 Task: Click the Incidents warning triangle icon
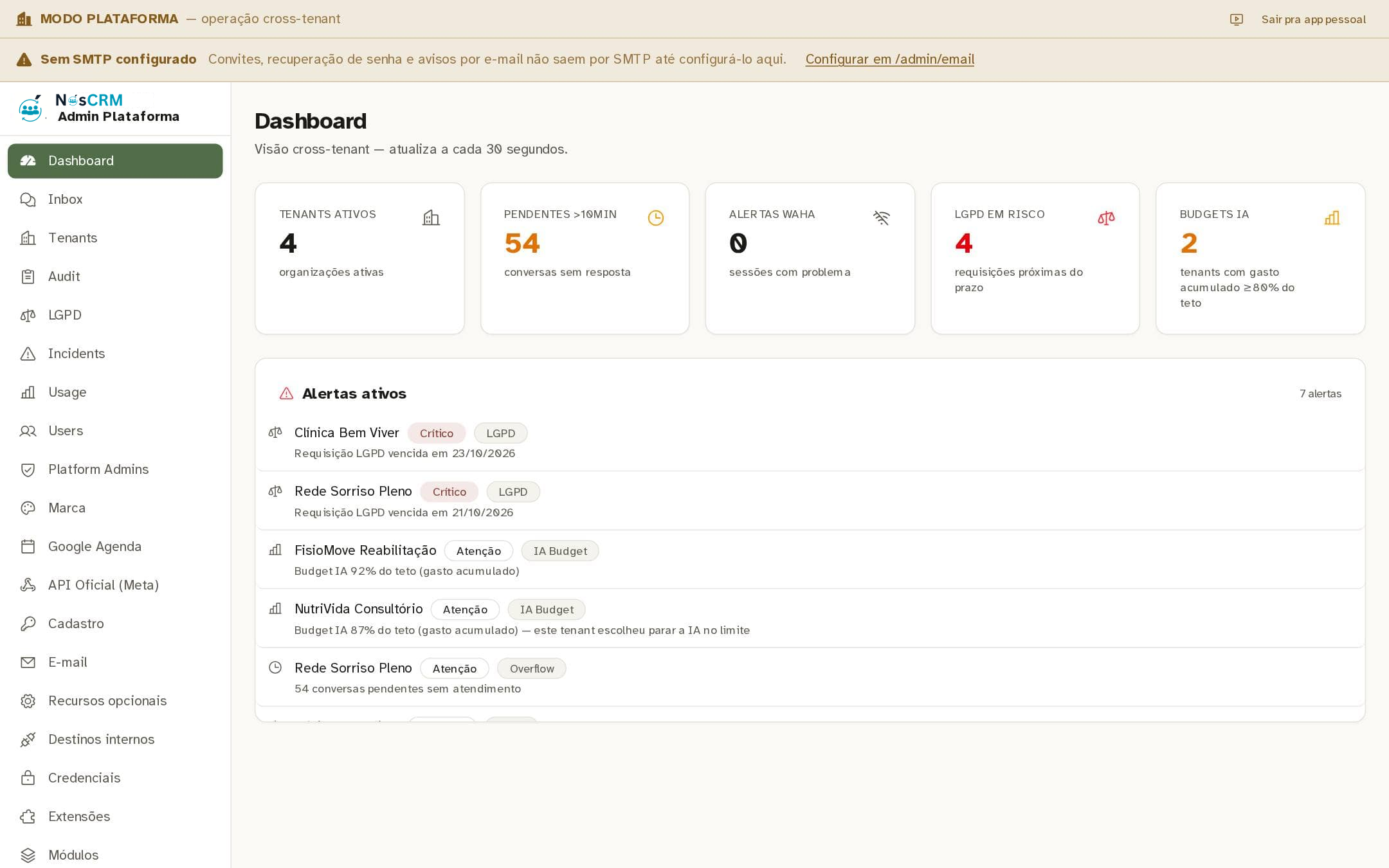coord(28,354)
